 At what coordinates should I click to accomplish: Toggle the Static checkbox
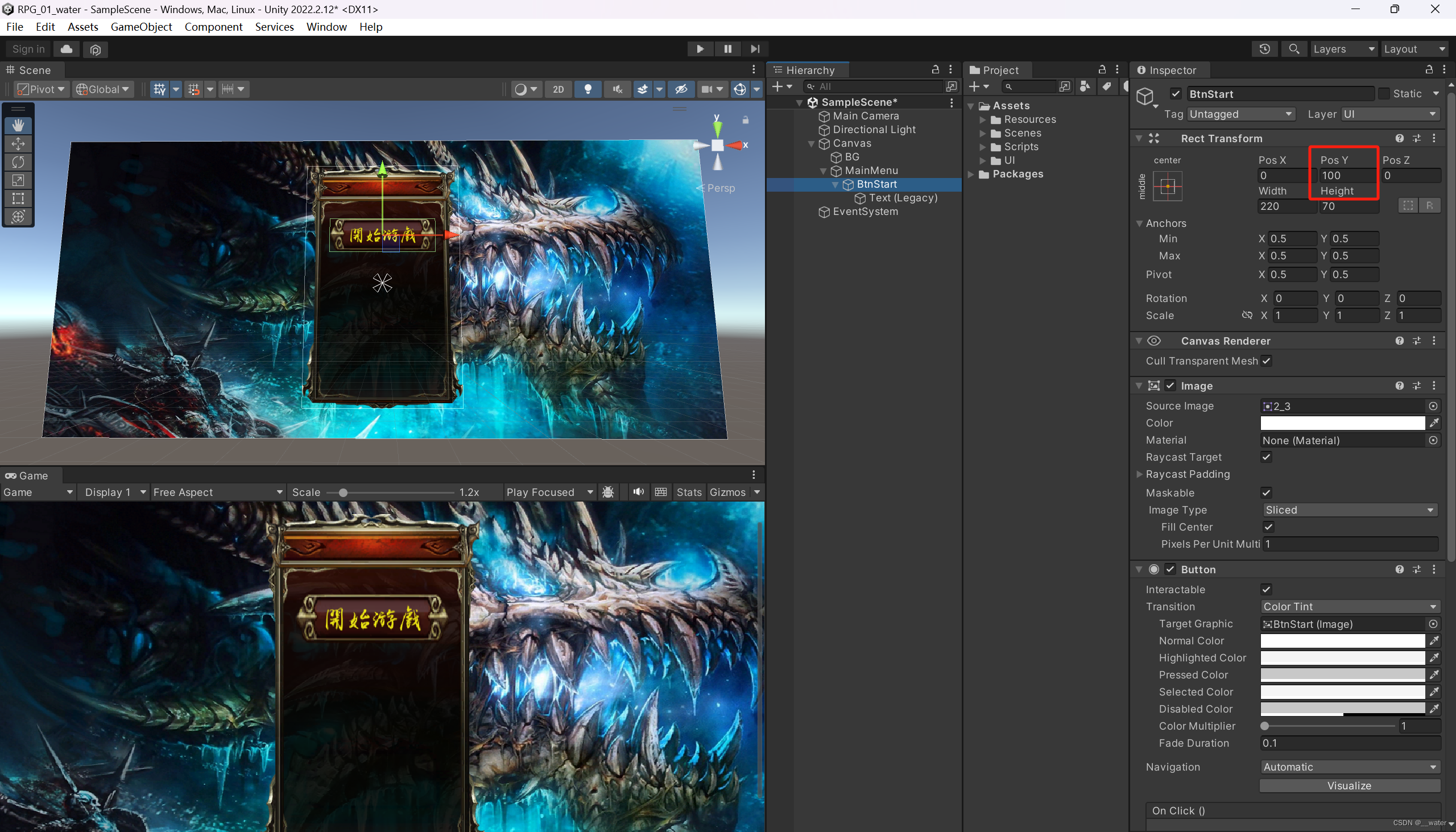1383,94
